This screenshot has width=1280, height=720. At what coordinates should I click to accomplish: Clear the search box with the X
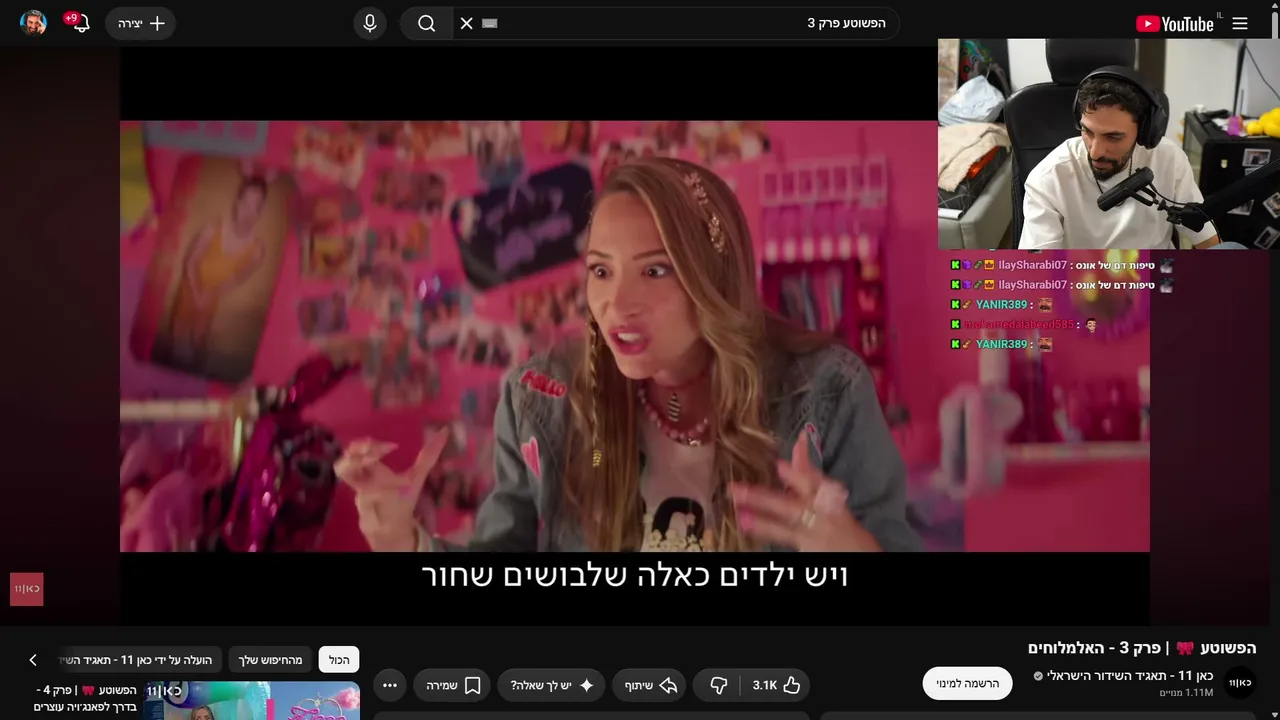click(466, 23)
